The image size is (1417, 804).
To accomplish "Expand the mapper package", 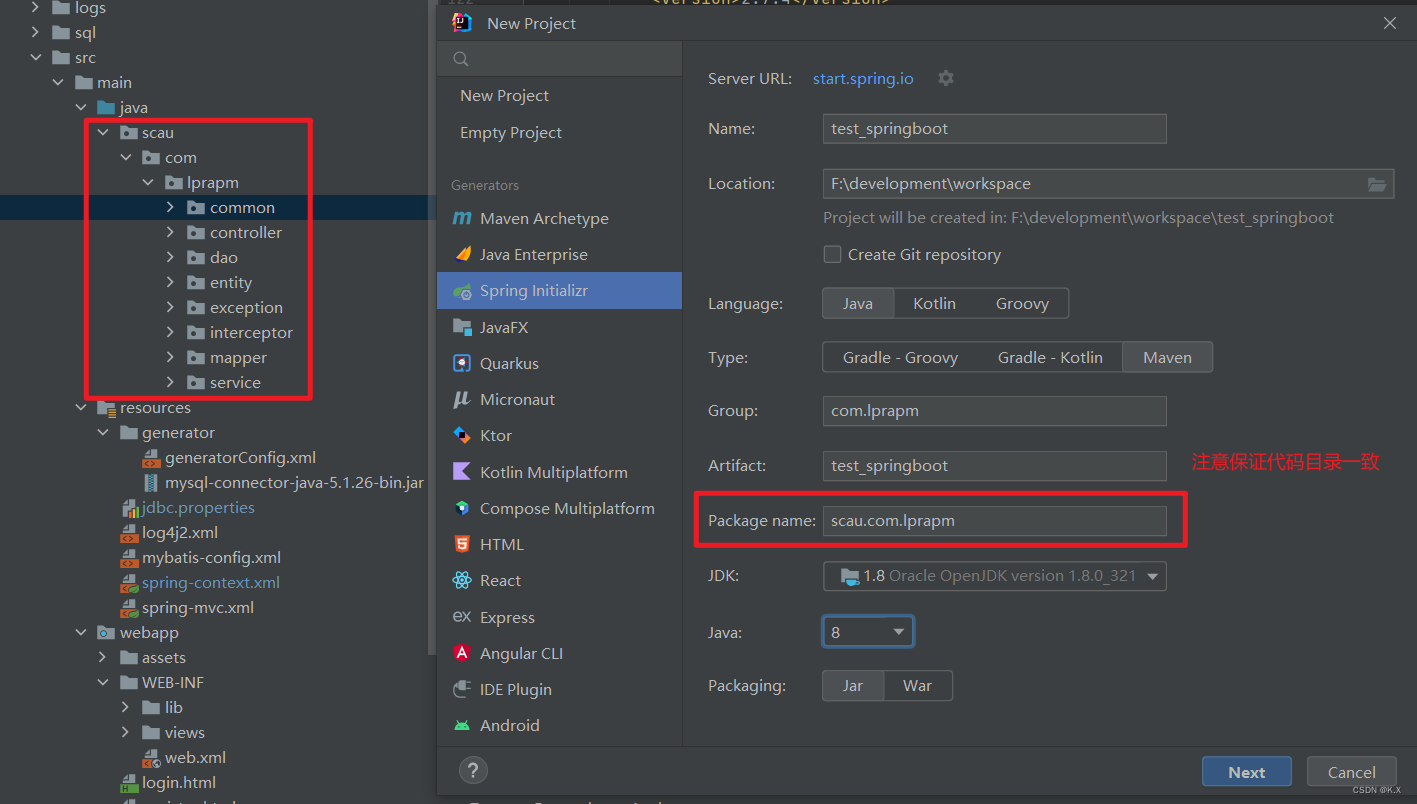I will [x=170, y=357].
